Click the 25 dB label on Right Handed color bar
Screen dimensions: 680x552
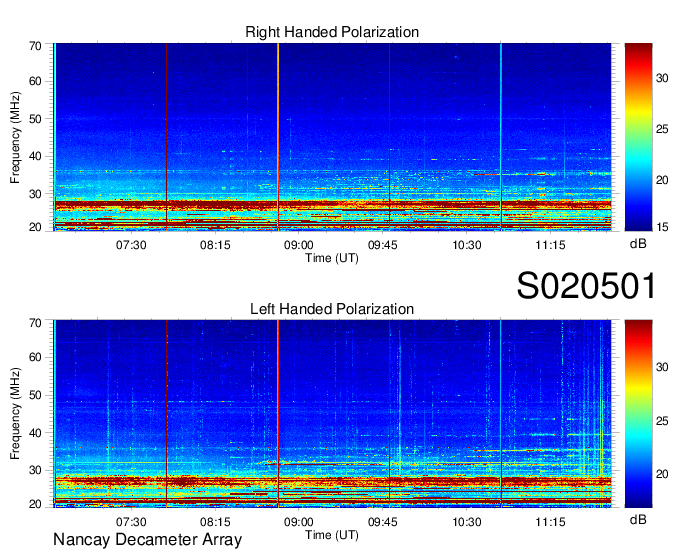click(x=662, y=129)
